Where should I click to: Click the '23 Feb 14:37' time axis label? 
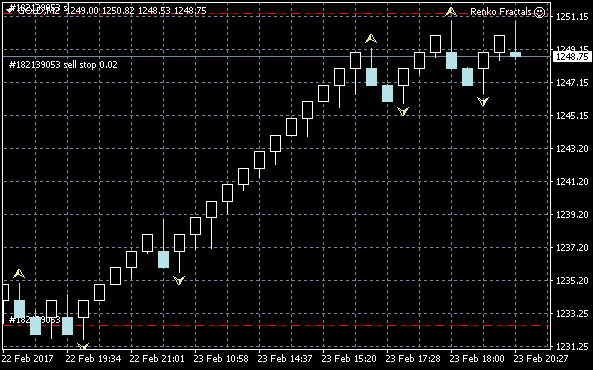point(286,358)
